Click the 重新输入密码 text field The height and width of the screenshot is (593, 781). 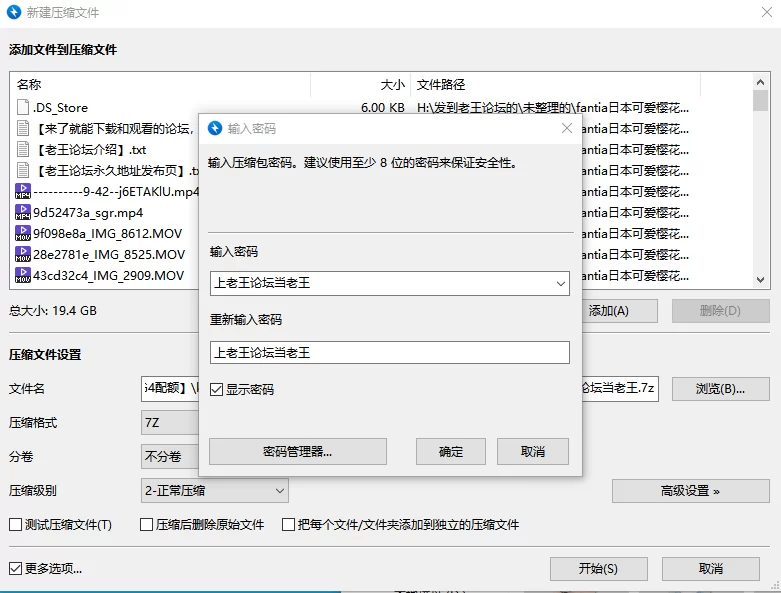(389, 353)
